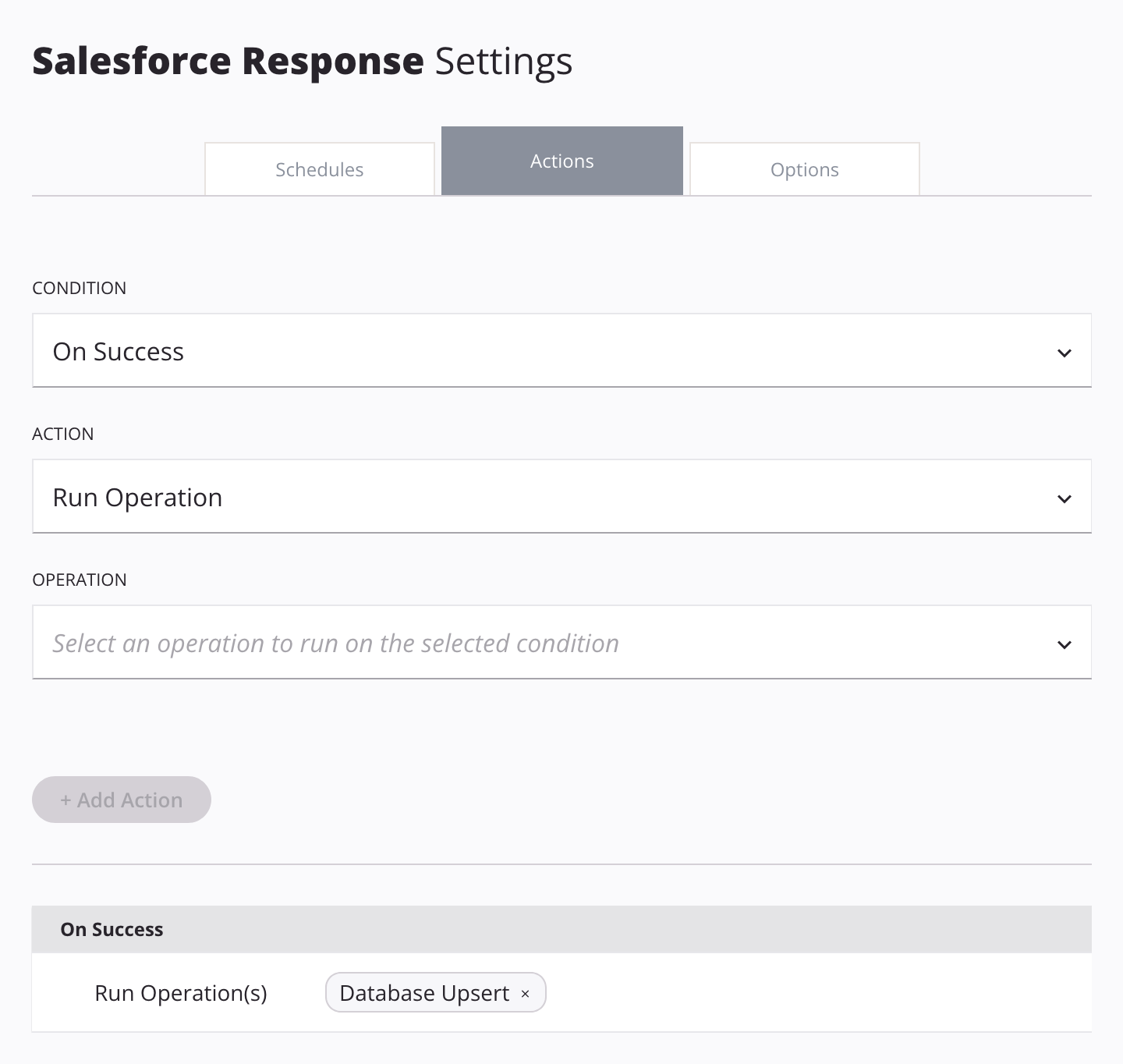This screenshot has height=1064, width=1123.
Task: Open the Options tab
Action: coord(804,169)
